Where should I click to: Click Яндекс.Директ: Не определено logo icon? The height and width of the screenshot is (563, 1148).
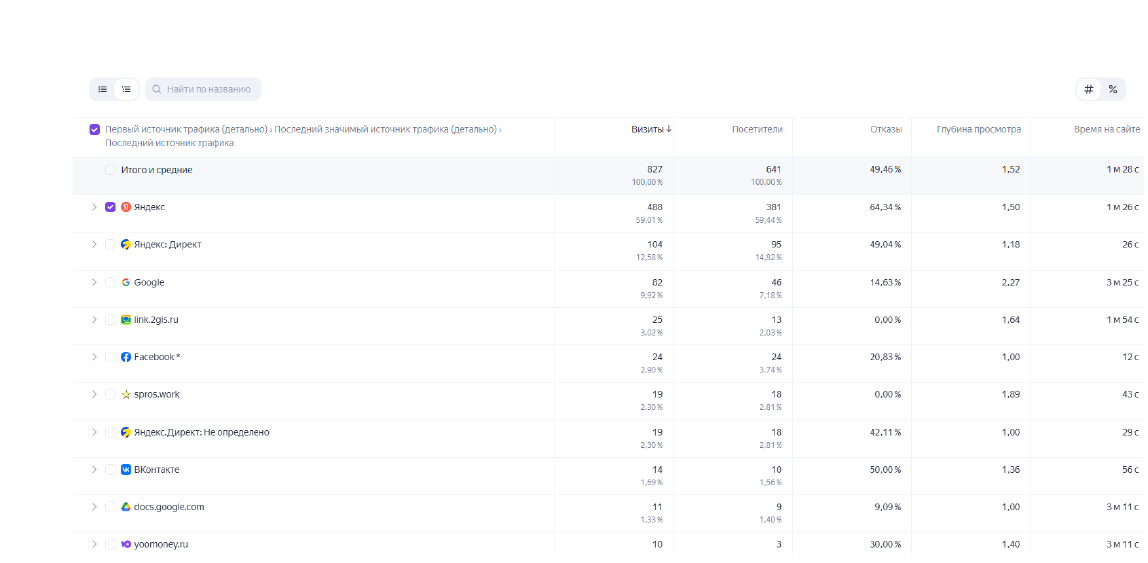coord(126,433)
